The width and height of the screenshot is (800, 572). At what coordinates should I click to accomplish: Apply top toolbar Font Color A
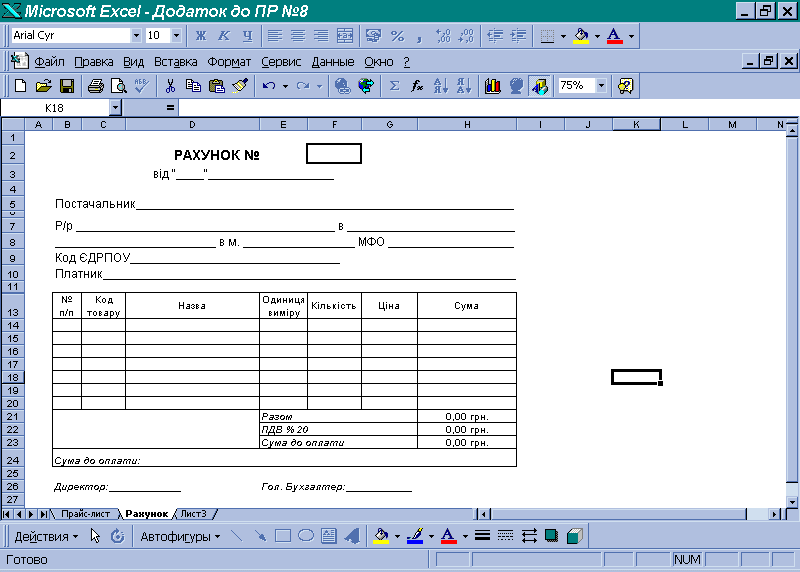click(x=615, y=36)
